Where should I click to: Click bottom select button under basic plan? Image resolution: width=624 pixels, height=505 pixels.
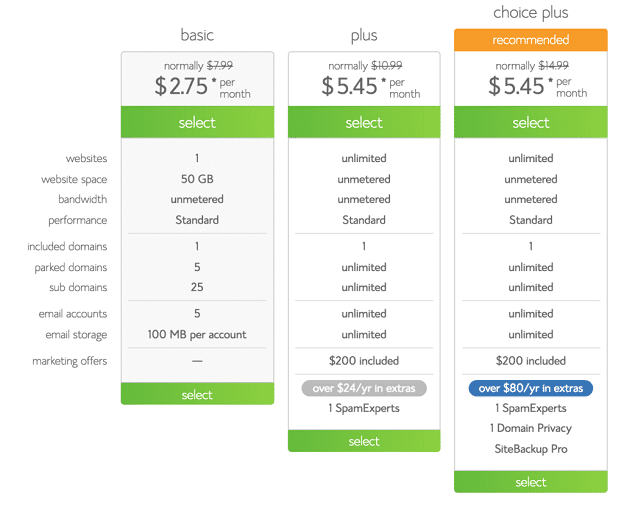(197, 394)
